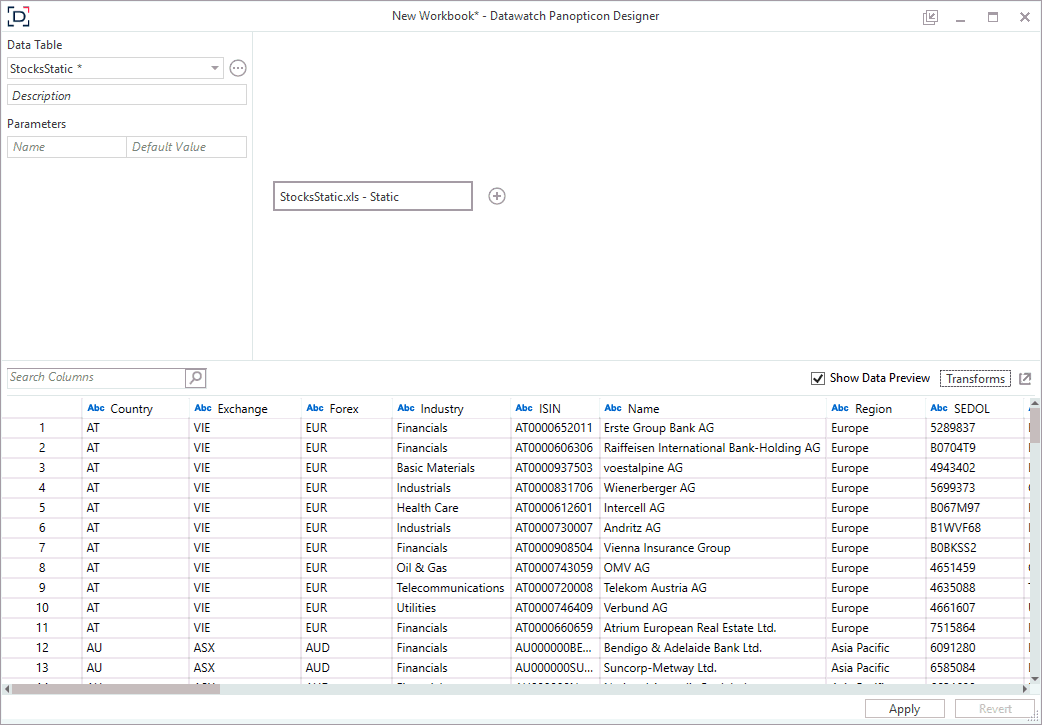Click the Abc type icon for Industry column

point(406,408)
